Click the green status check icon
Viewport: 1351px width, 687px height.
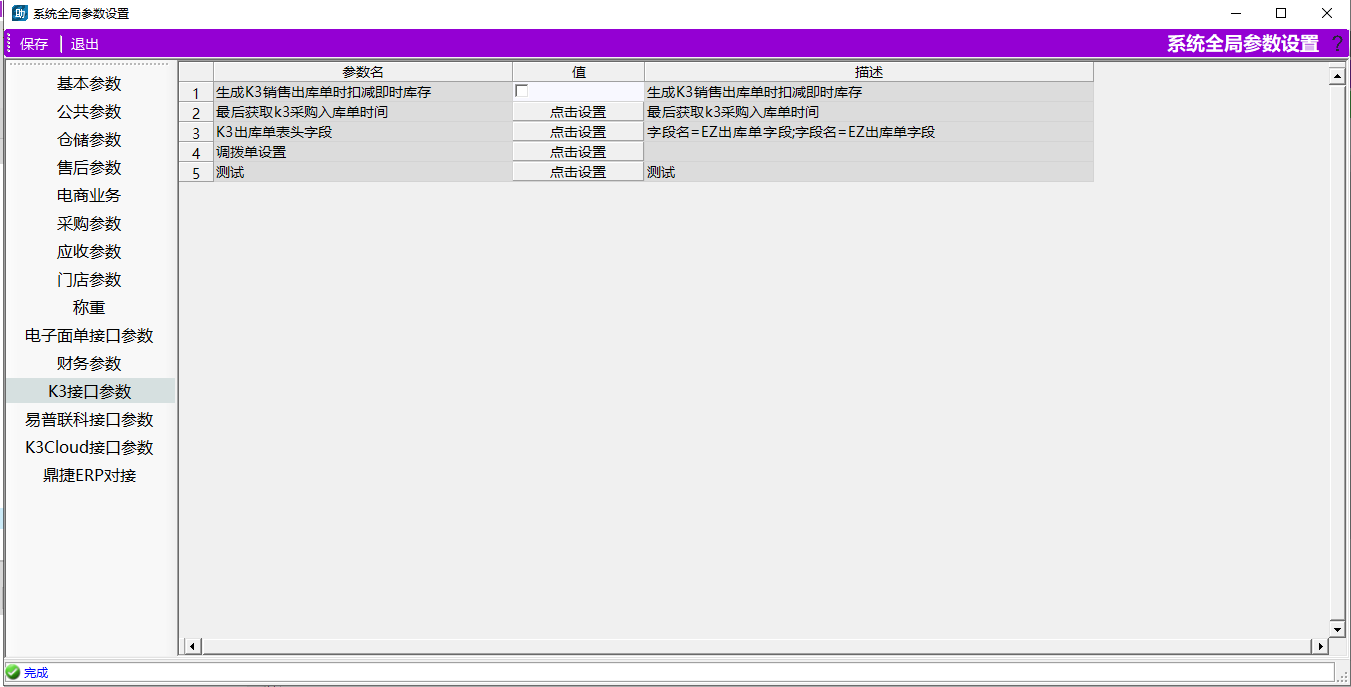coord(13,673)
